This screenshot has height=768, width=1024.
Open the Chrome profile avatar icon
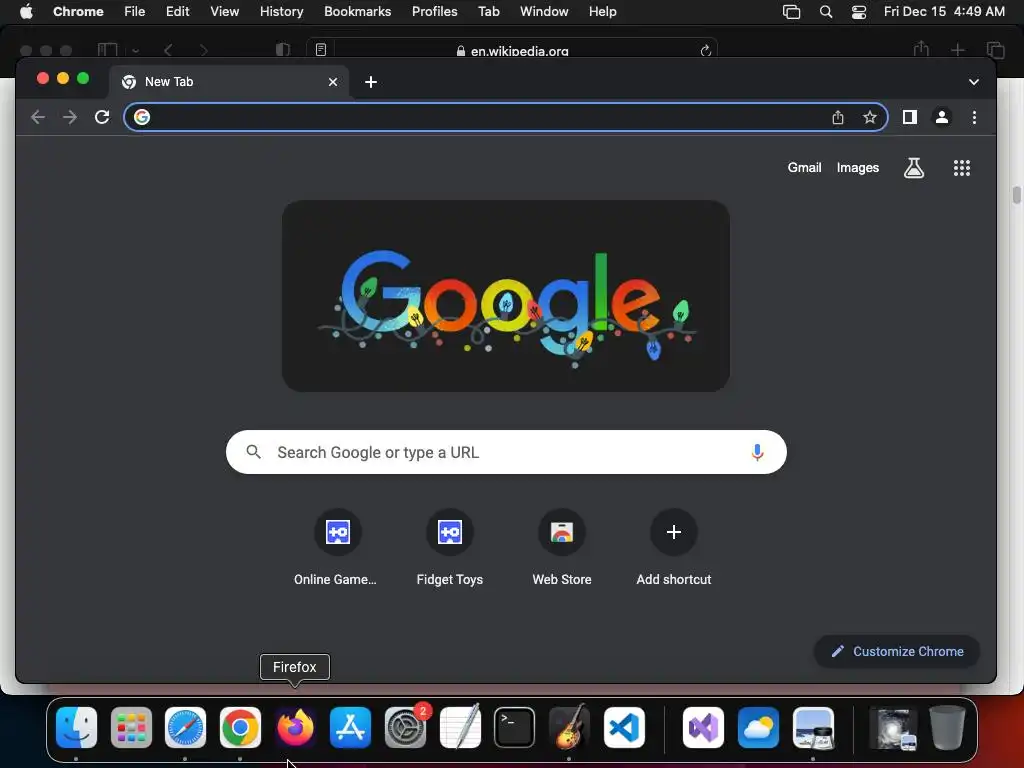[942, 117]
